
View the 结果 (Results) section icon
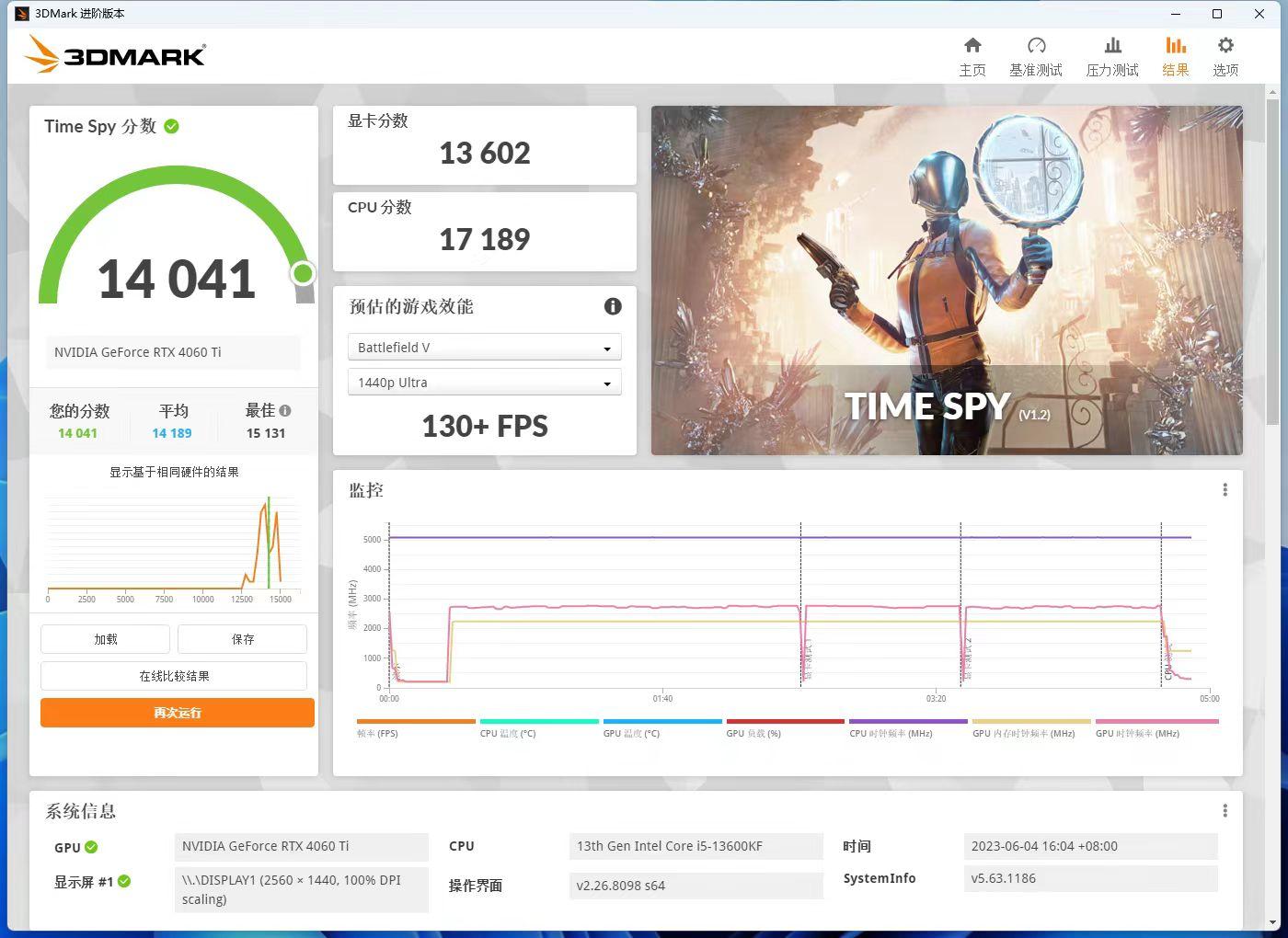click(x=1176, y=53)
